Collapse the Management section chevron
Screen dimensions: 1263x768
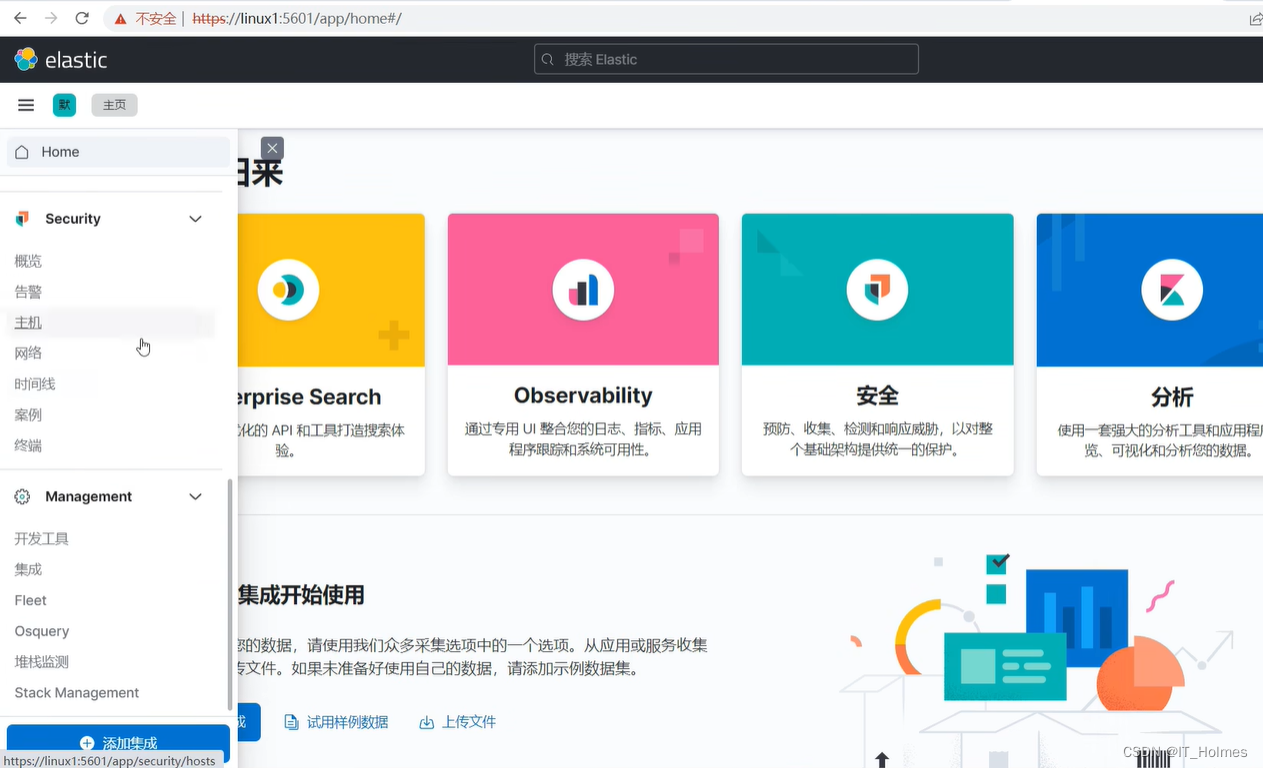196,497
